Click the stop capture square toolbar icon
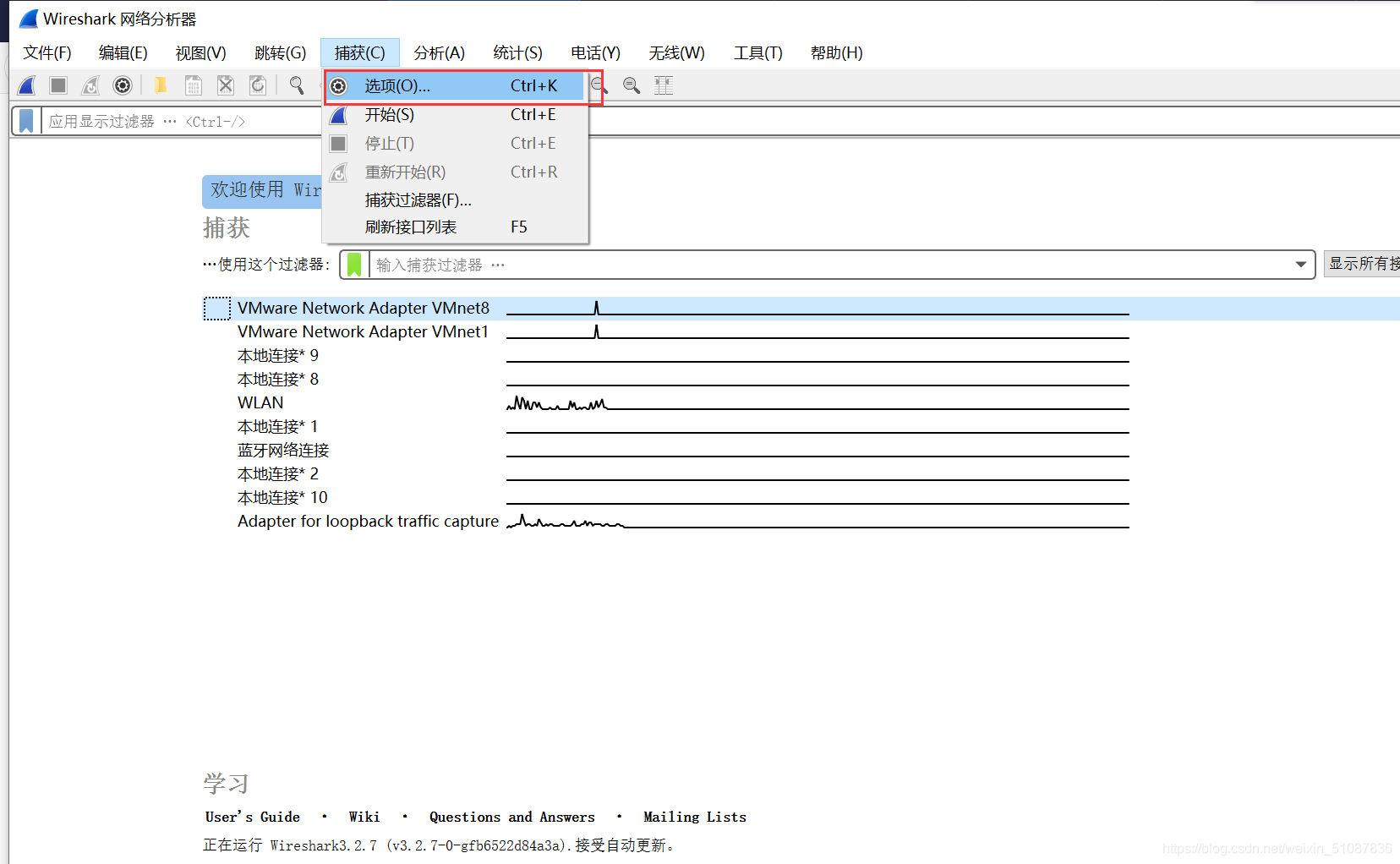 tap(58, 85)
